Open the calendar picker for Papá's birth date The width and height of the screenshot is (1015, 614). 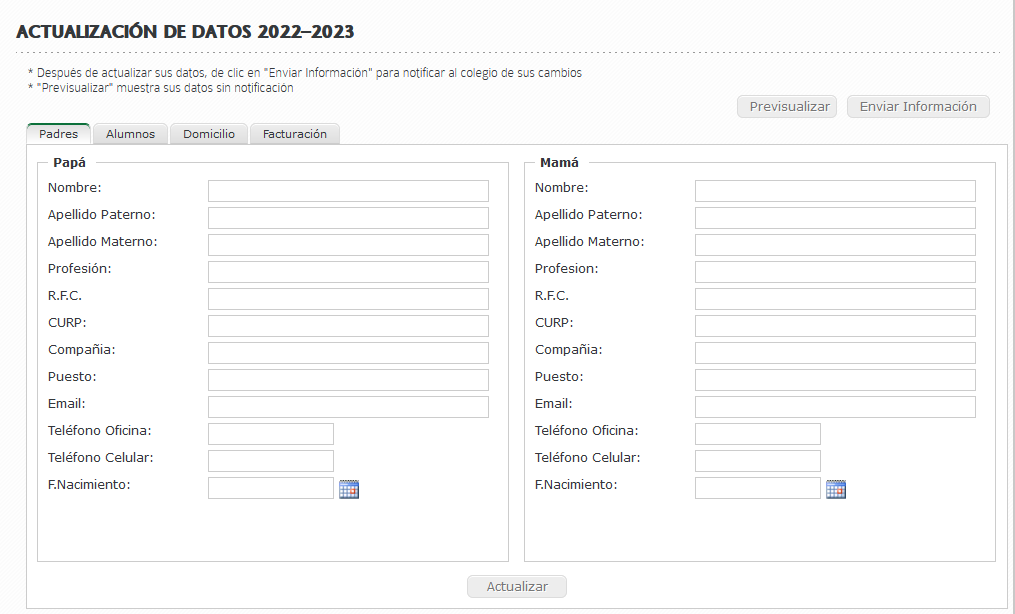click(x=349, y=489)
